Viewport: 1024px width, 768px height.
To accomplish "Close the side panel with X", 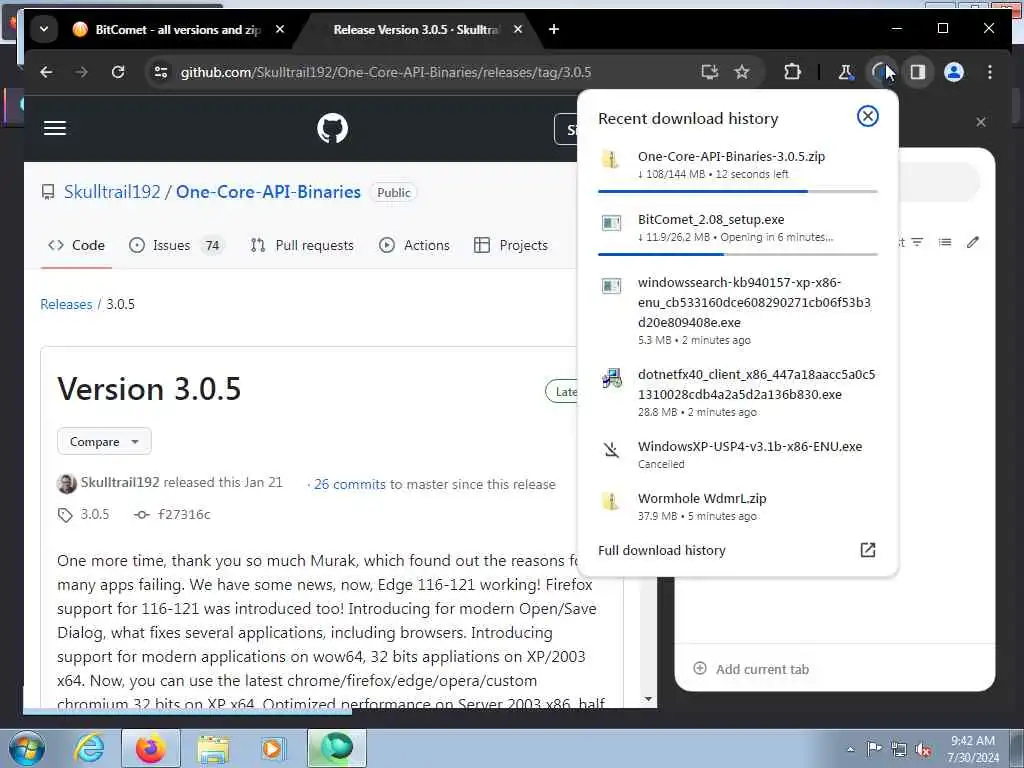I will tap(980, 122).
